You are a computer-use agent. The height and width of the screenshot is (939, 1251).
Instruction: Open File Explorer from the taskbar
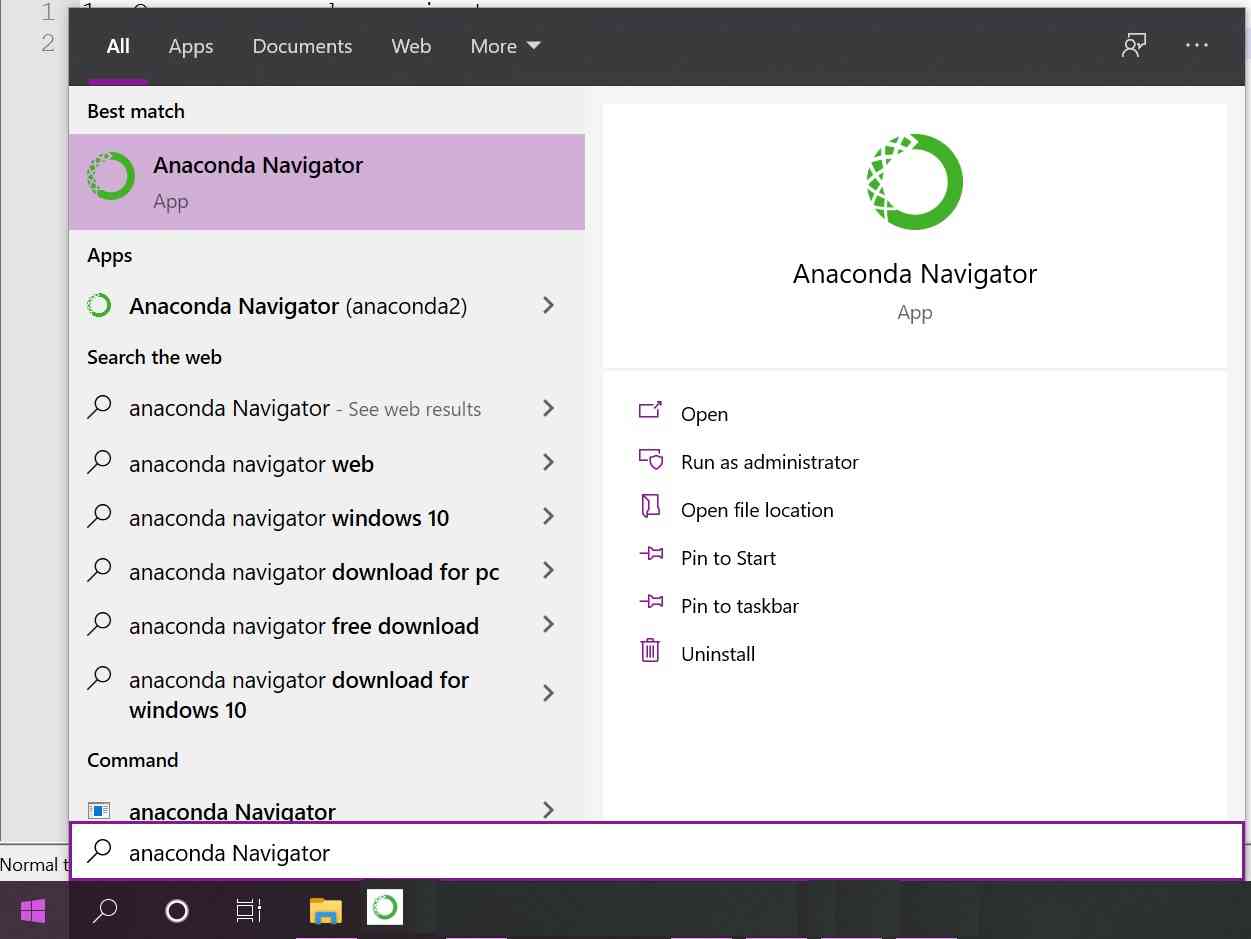(326, 910)
